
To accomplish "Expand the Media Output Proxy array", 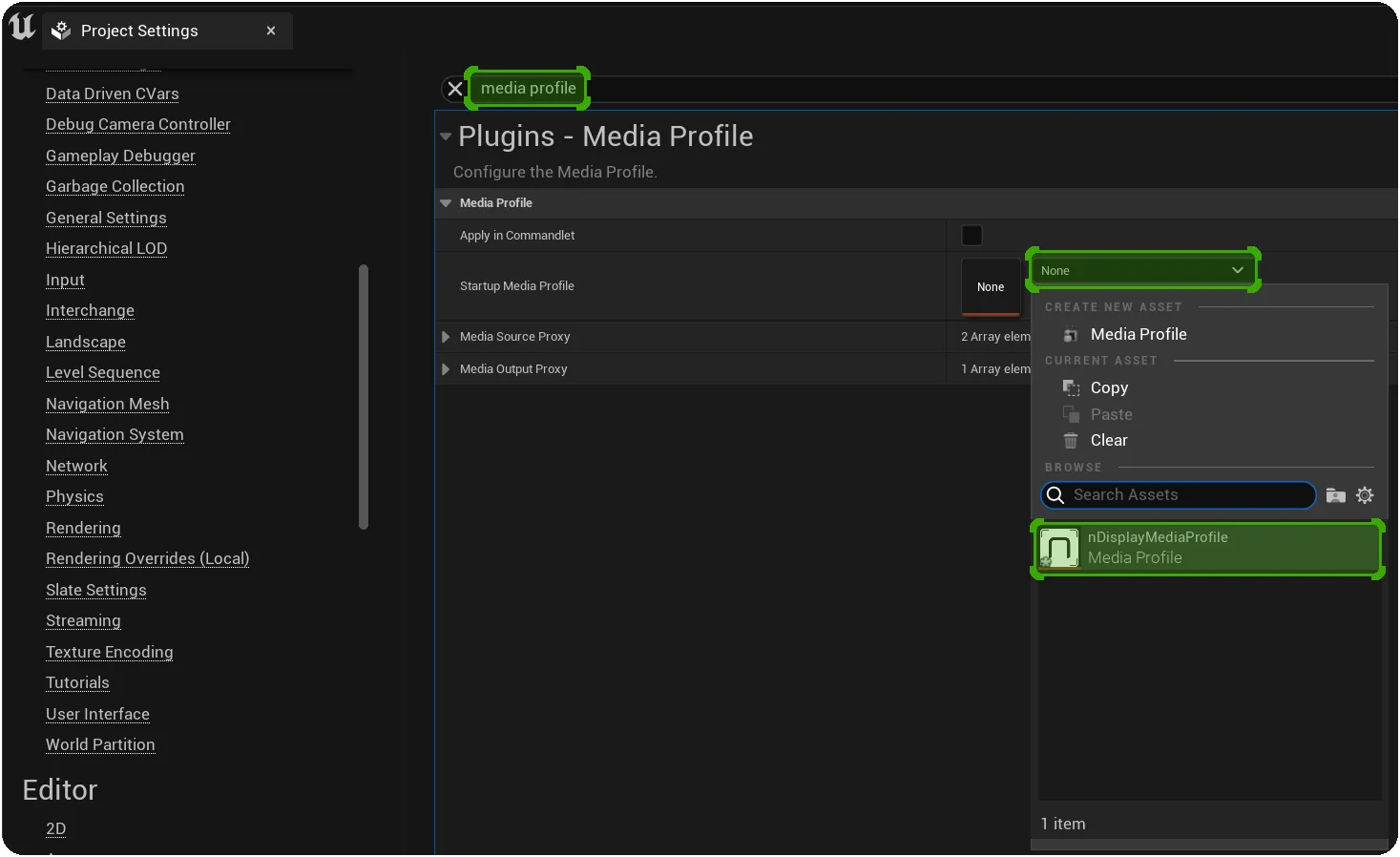I will pyautogui.click(x=446, y=369).
